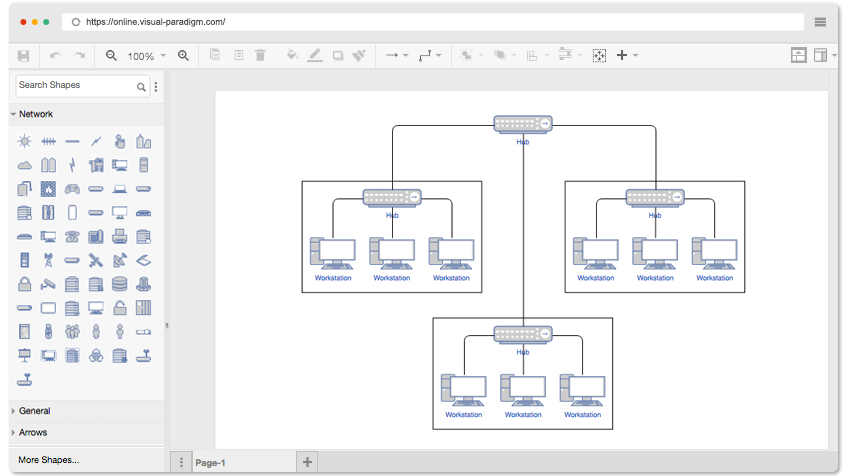Select the Mobile phone shape

pos(72,213)
